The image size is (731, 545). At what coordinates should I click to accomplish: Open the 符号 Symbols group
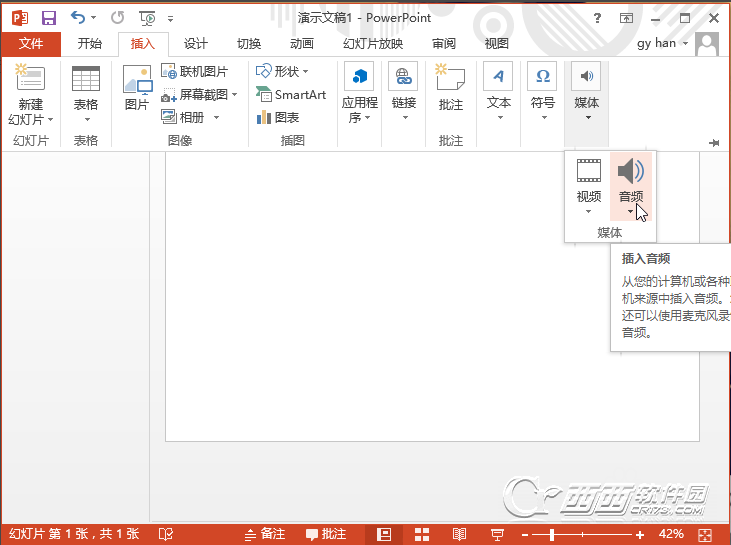pyautogui.click(x=543, y=92)
